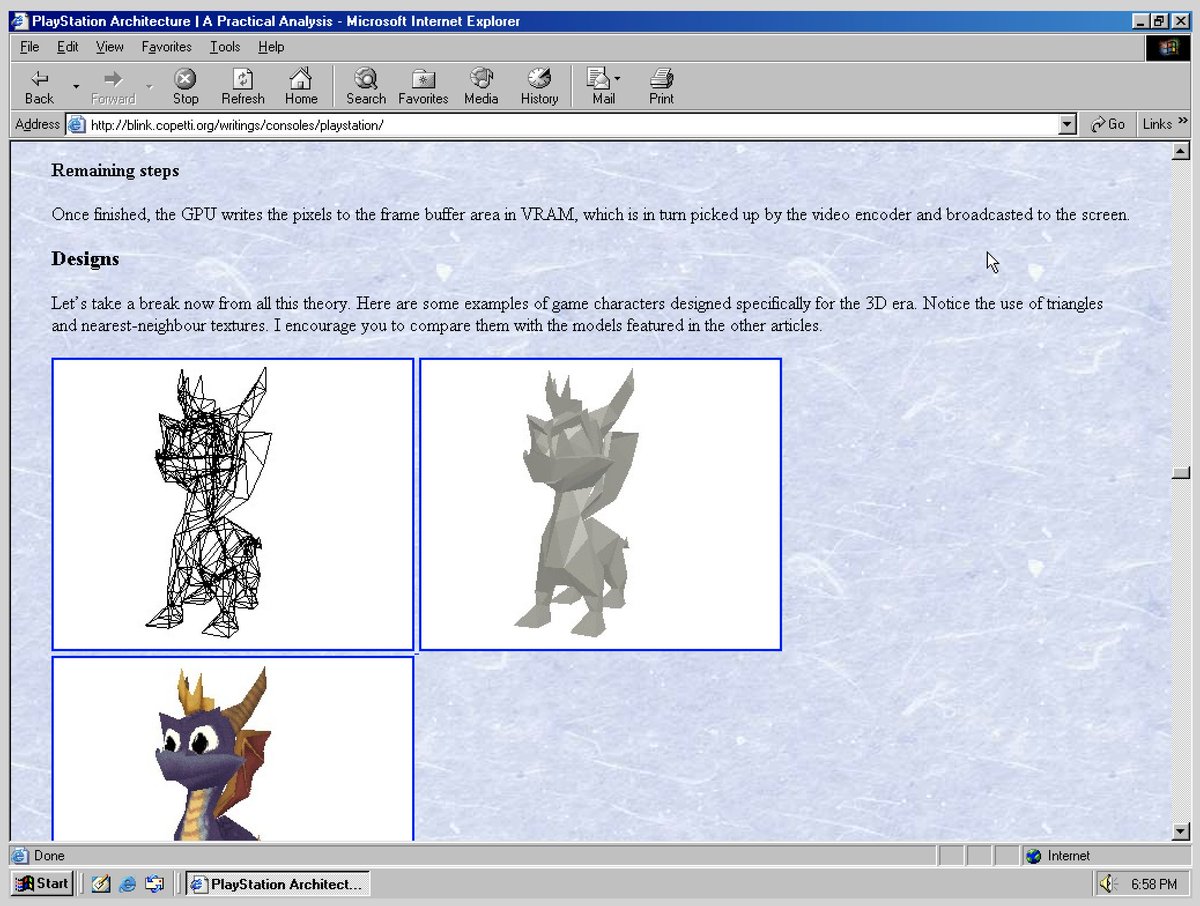
Task: Click the Designs heading
Action: click(x=85, y=259)
